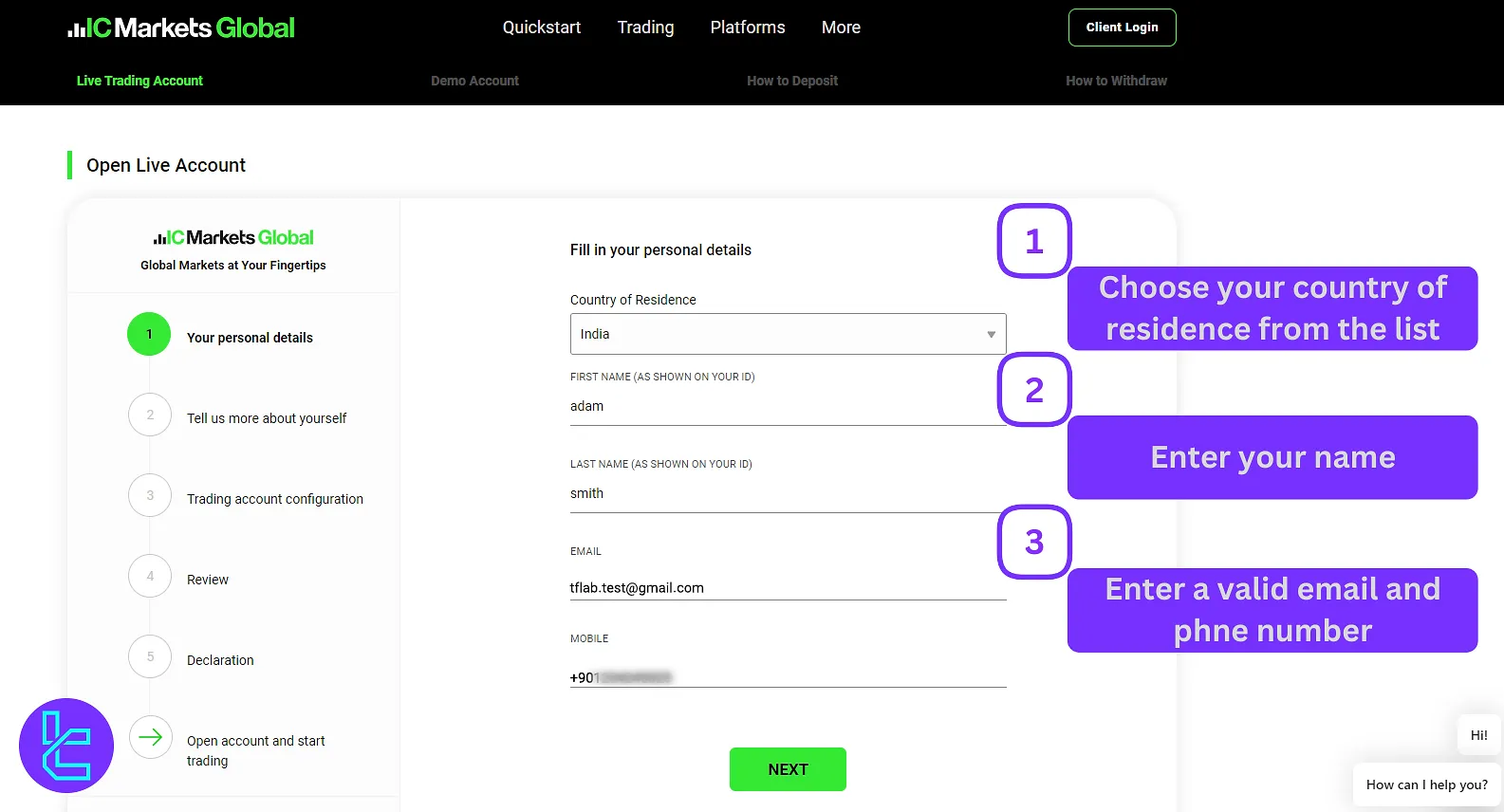Click 'Fill in your personal details' heading
Screen dimensions: 1504x812
(x=660, y=250)
